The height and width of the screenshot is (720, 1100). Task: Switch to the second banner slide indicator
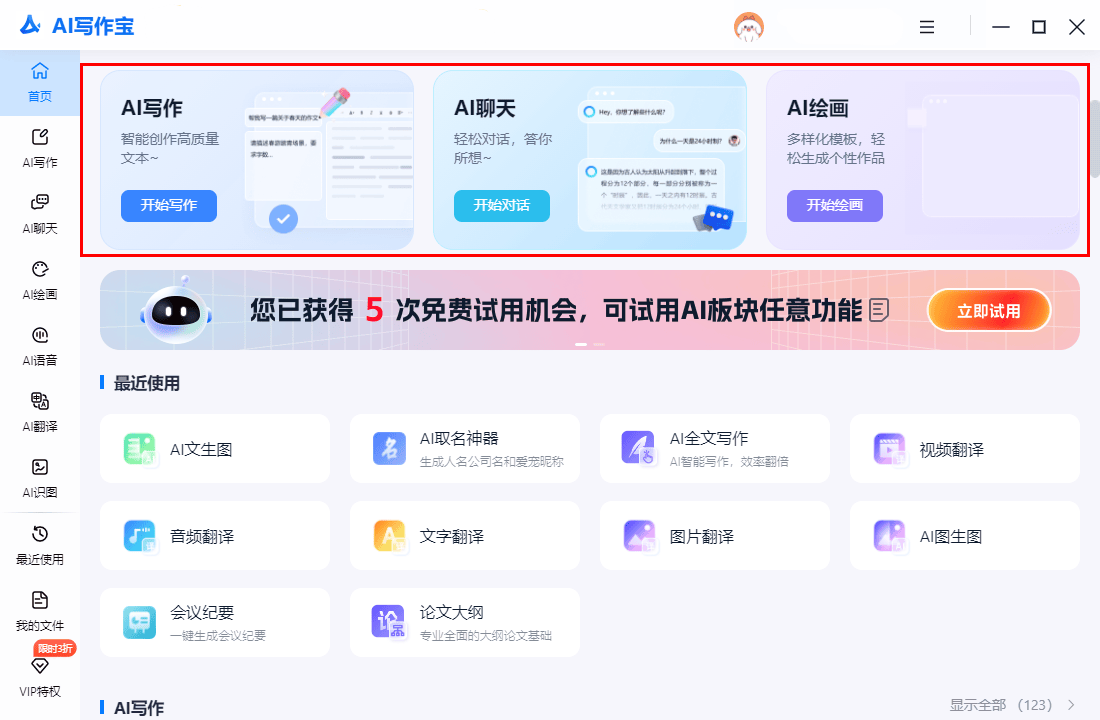coord(599,344)
